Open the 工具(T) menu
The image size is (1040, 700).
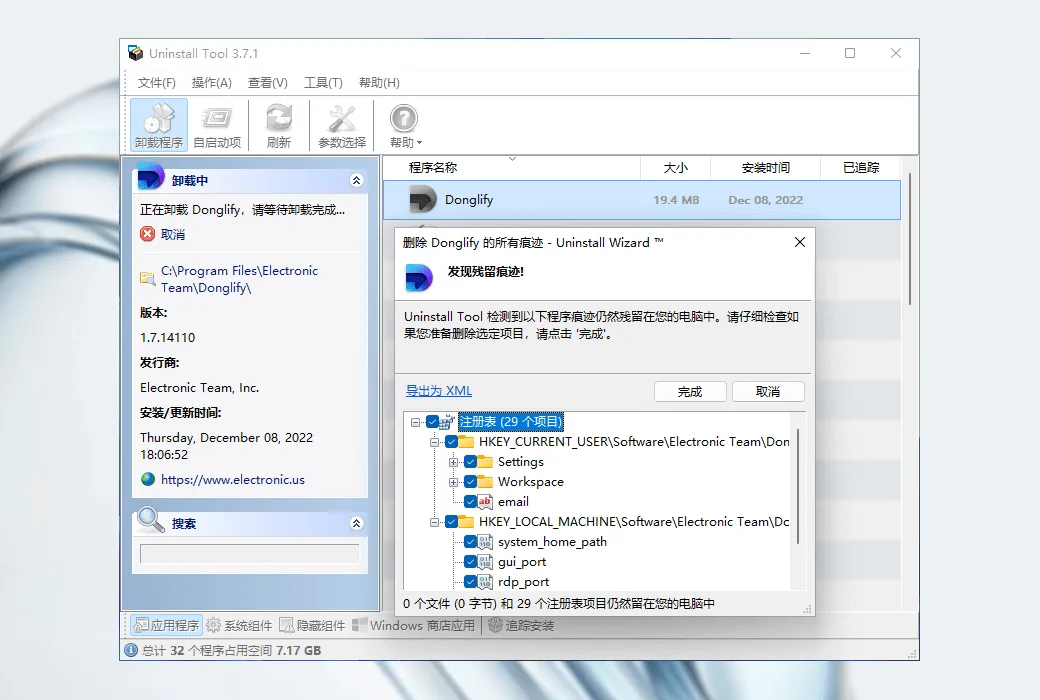pyautogui.click(x=323, y=82)
